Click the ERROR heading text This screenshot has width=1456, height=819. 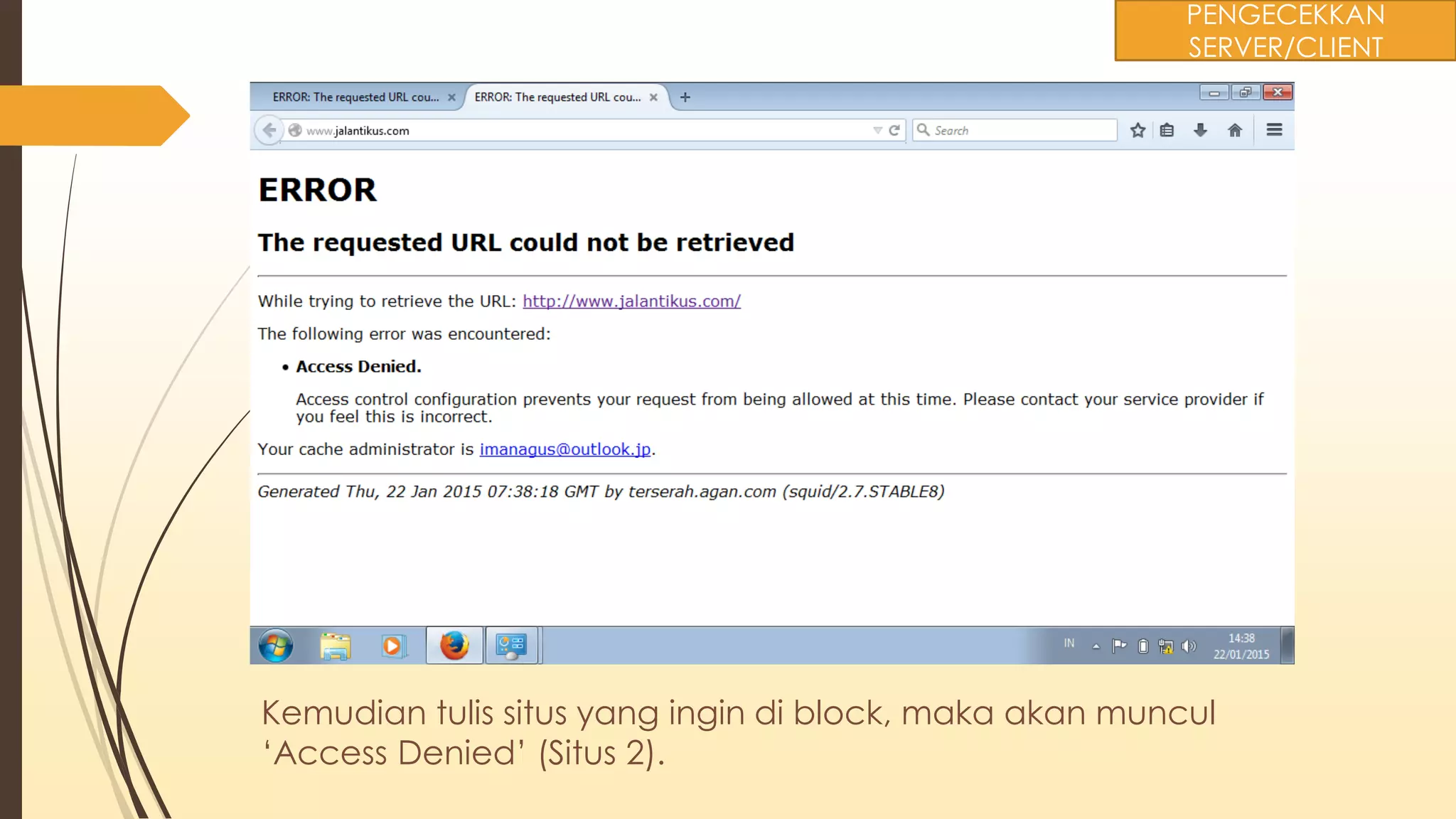pos(317,191)
